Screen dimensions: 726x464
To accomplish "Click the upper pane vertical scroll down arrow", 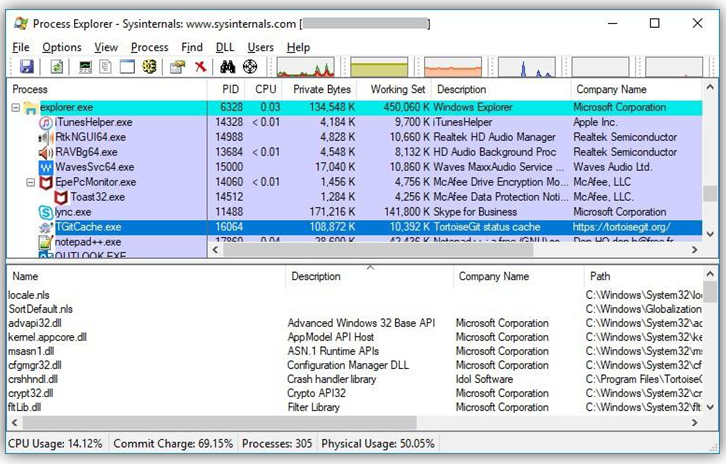I will 710,234.
